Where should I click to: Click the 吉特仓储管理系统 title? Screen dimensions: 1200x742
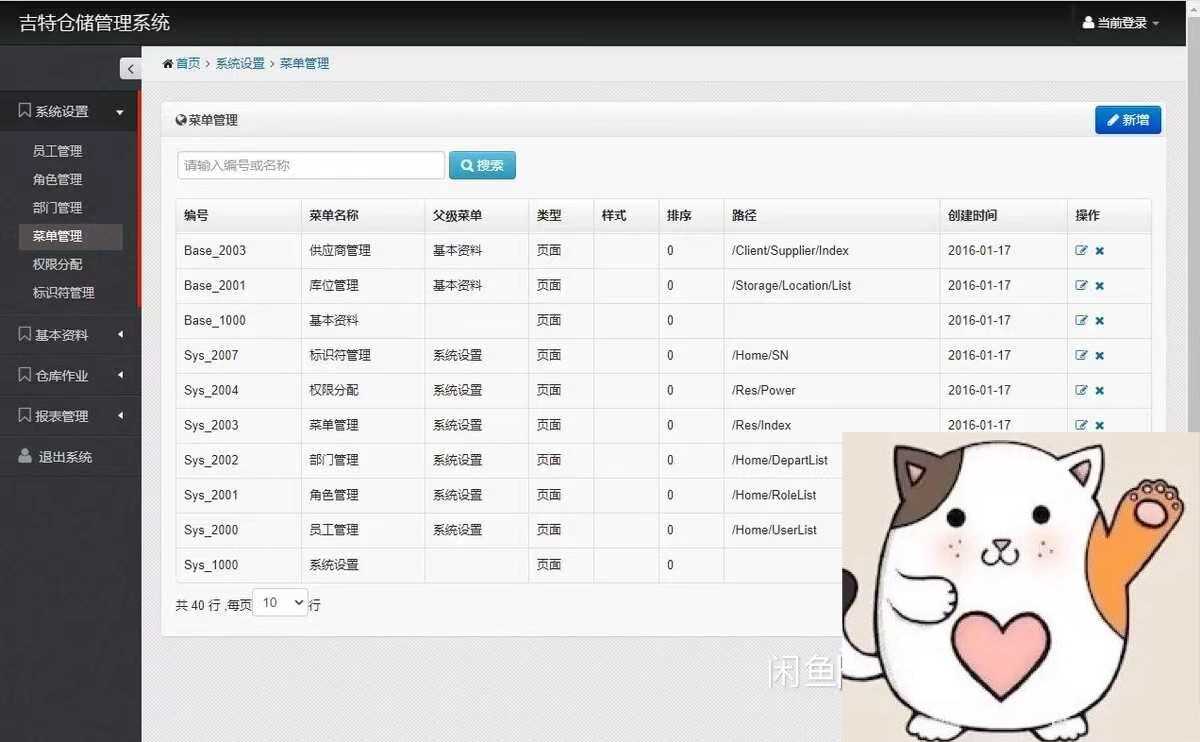pos(95,22)
